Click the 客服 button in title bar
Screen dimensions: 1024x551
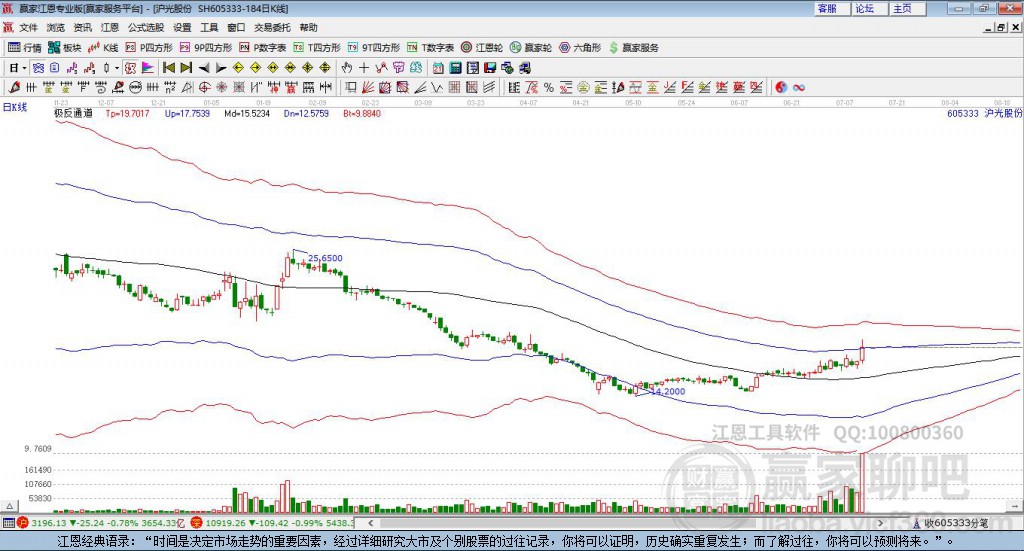833,8
